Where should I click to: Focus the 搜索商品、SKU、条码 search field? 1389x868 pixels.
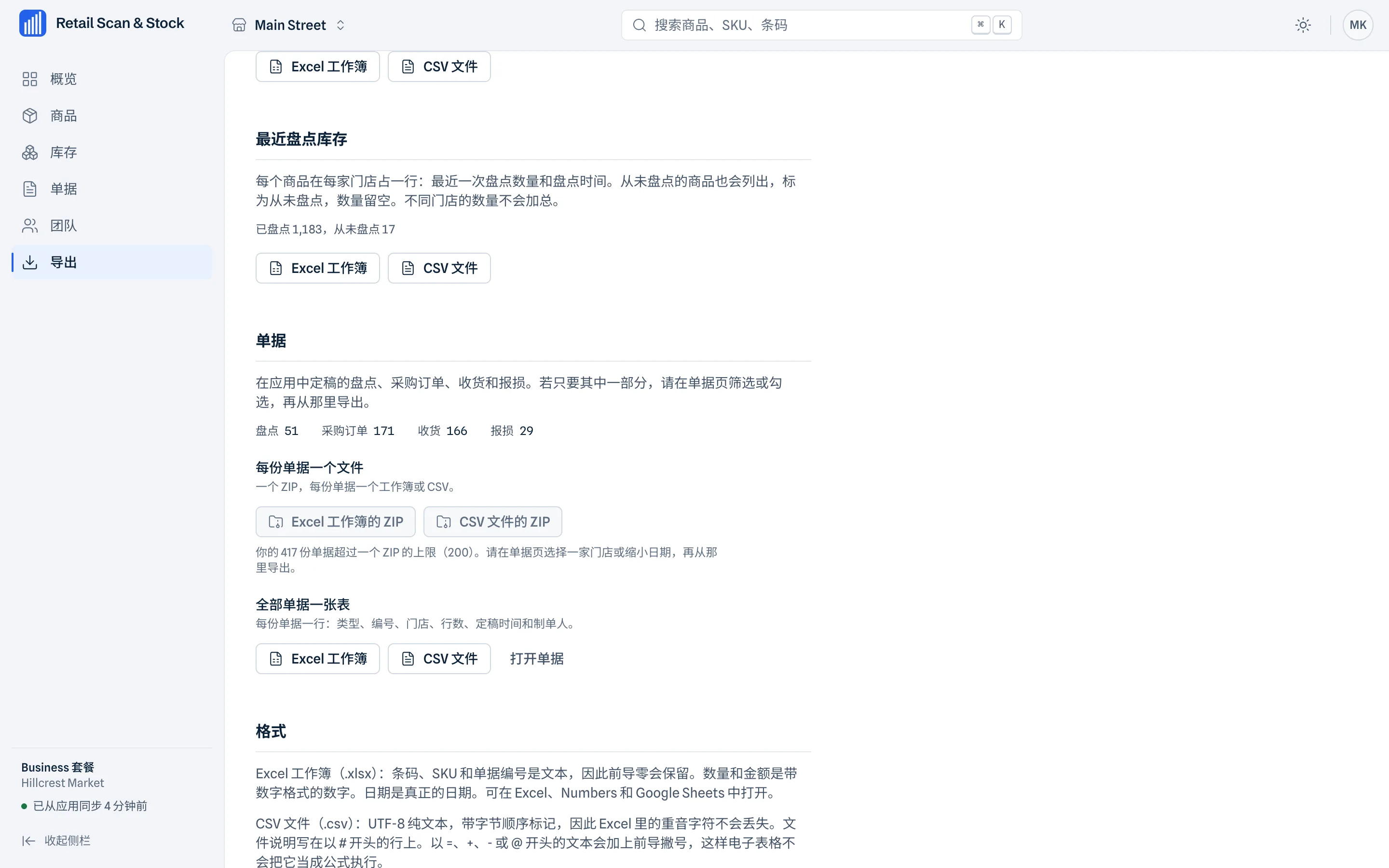coord(821,25)
